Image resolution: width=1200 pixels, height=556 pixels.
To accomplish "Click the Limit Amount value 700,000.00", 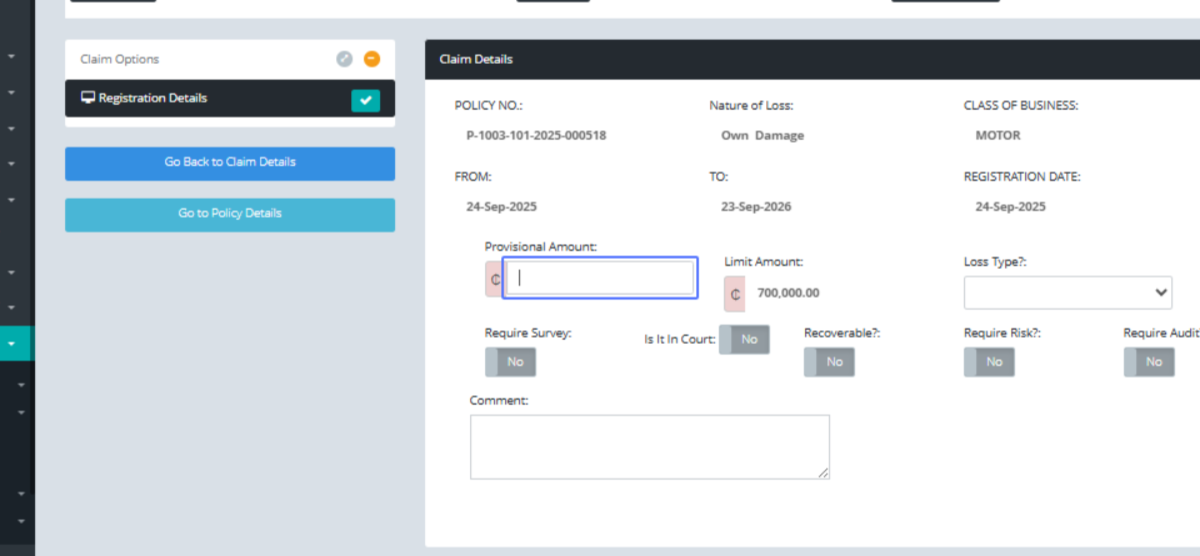I will [x=788, y=293].
